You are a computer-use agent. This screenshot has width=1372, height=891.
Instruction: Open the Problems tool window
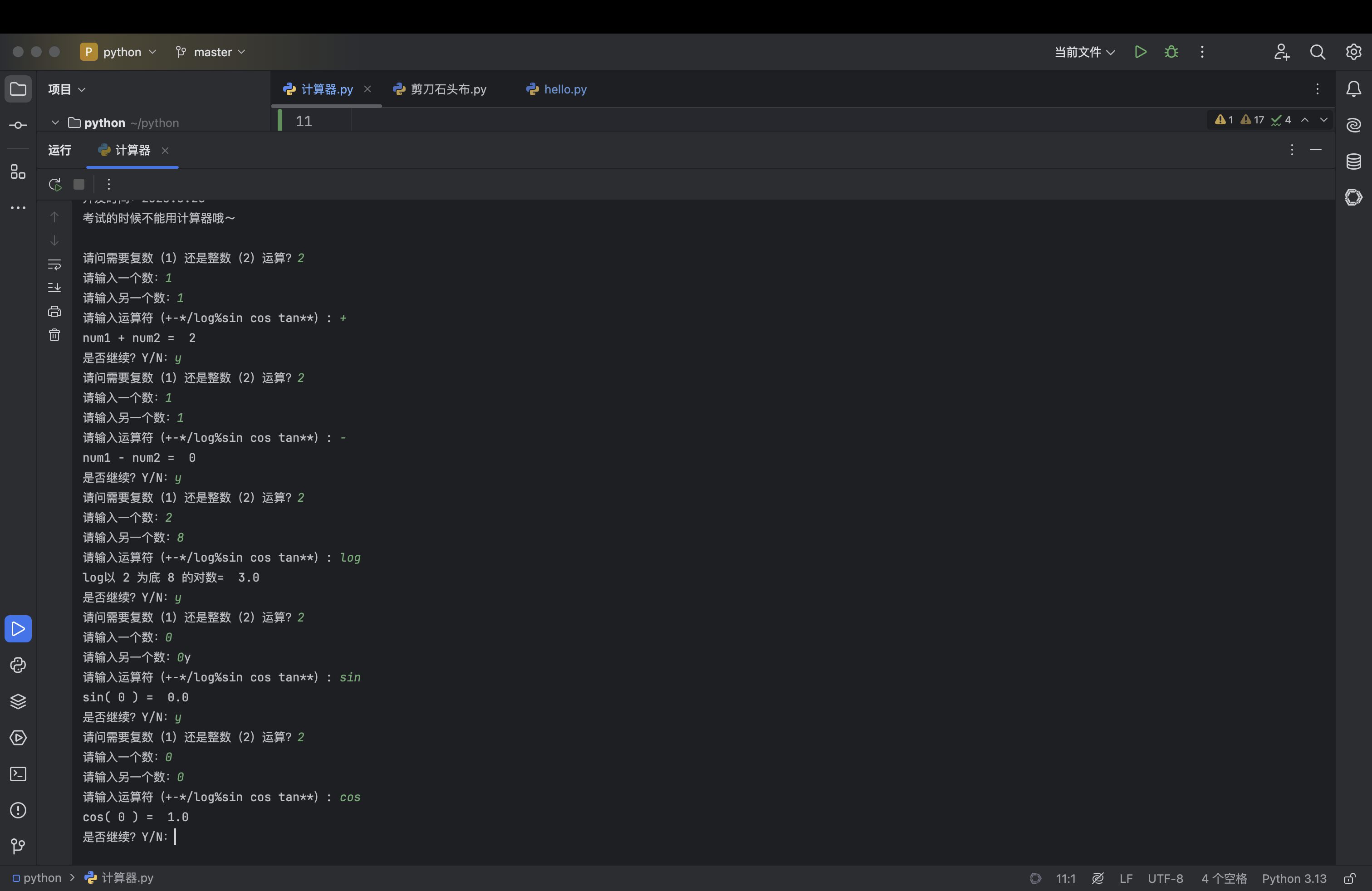tap(18, 810)
